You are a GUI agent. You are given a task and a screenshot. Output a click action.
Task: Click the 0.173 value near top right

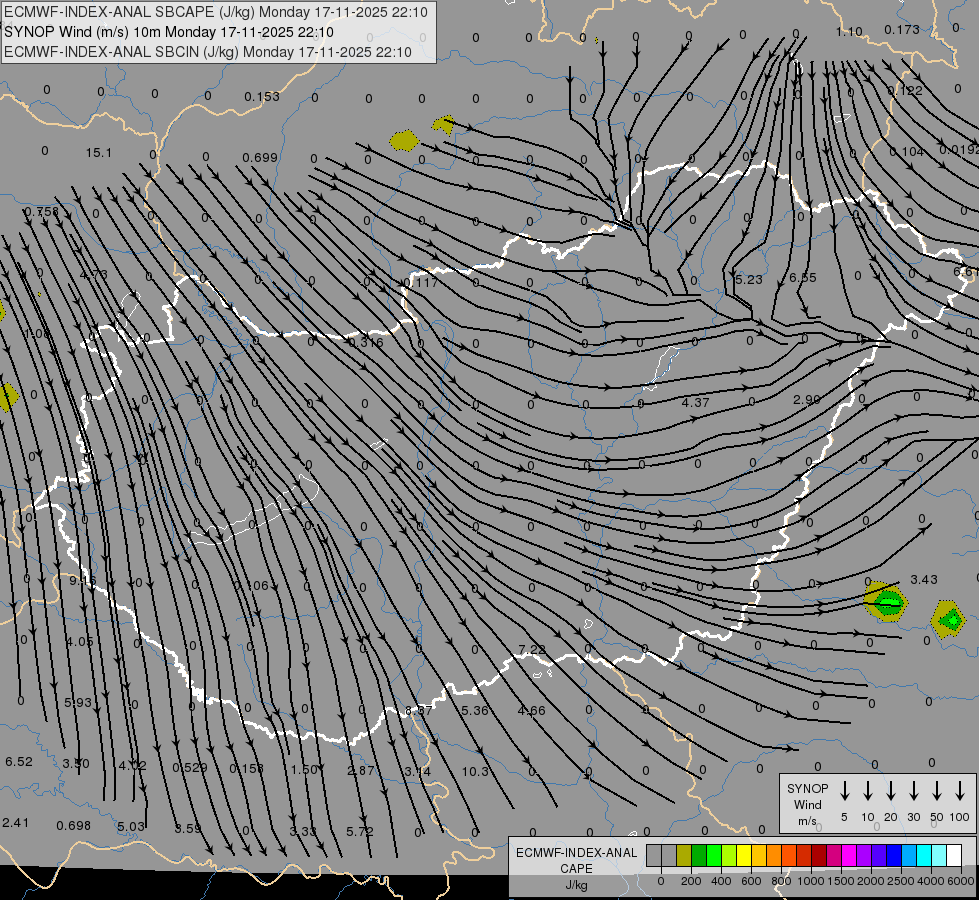click(902, 29)
